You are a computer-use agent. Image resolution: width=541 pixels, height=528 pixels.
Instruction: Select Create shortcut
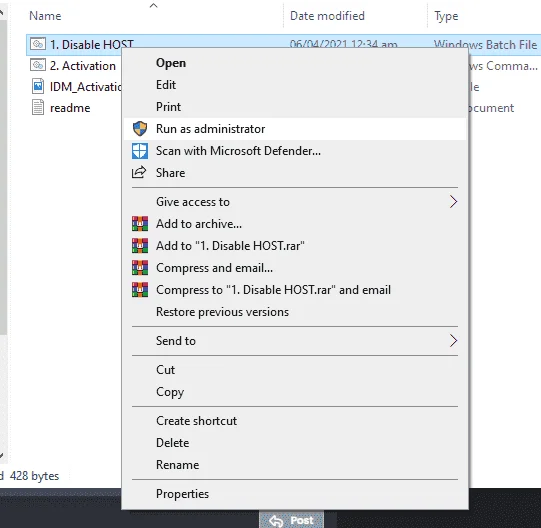coord(295,421)
